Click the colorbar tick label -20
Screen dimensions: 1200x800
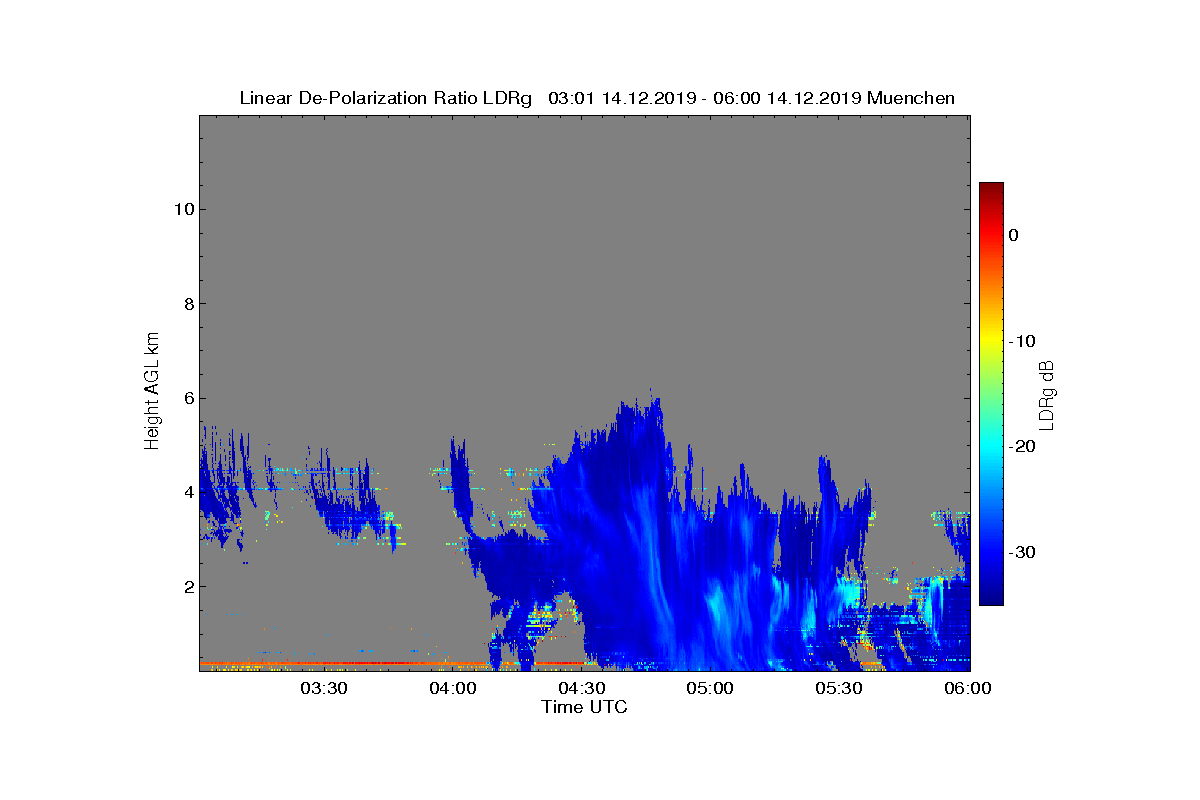(1021, 447)
